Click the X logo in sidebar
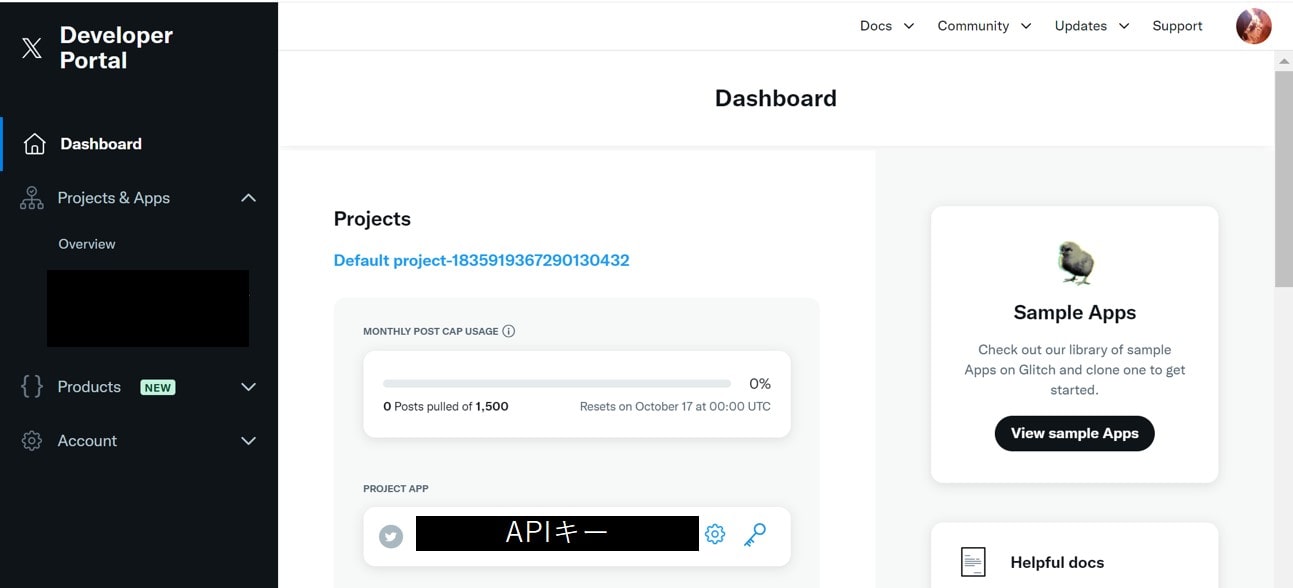The height and width of the screenshot is (588, 1293). click(32, 48)
